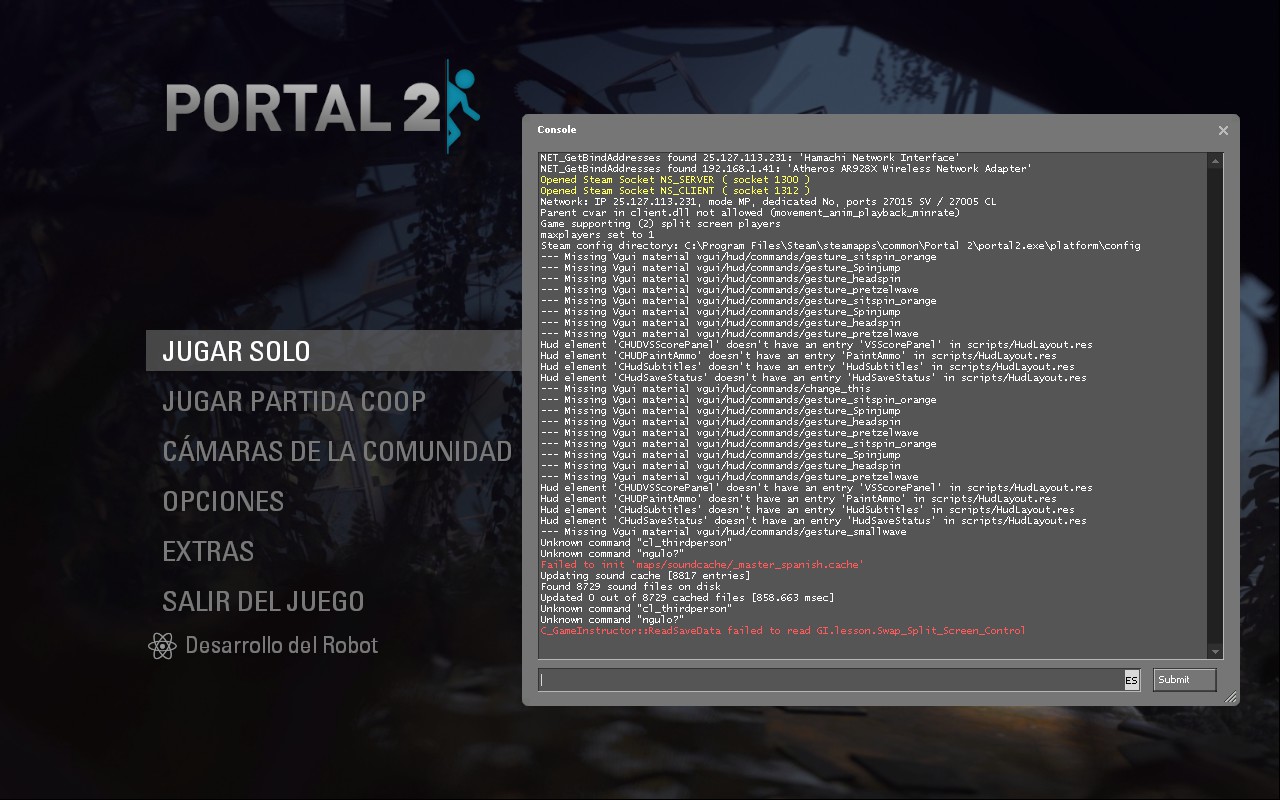Viewport: 1280px width, 800px height.
Task: Click 'Updating sound cache [8817 entries]' line
Action: click(645, 576)
